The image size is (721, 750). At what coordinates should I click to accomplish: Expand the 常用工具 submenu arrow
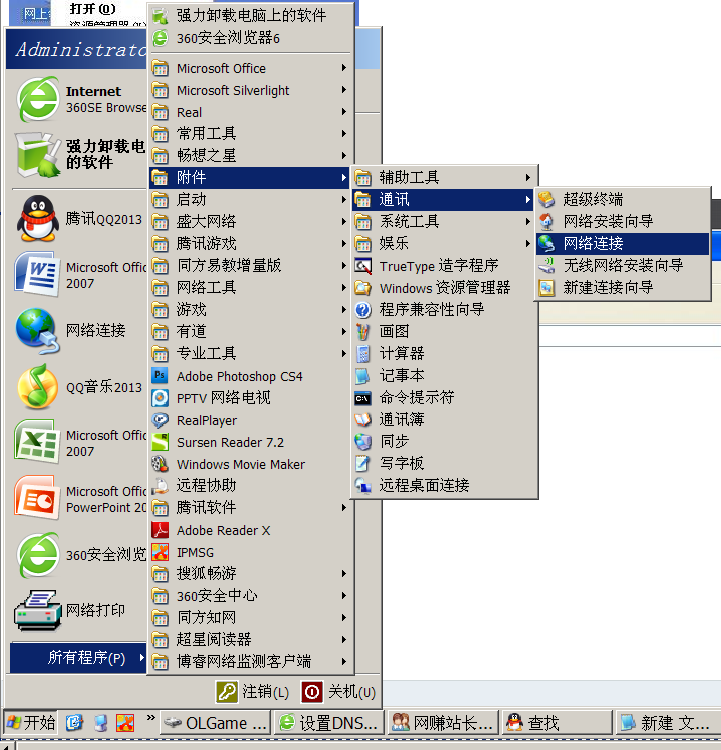coord(344,133)
